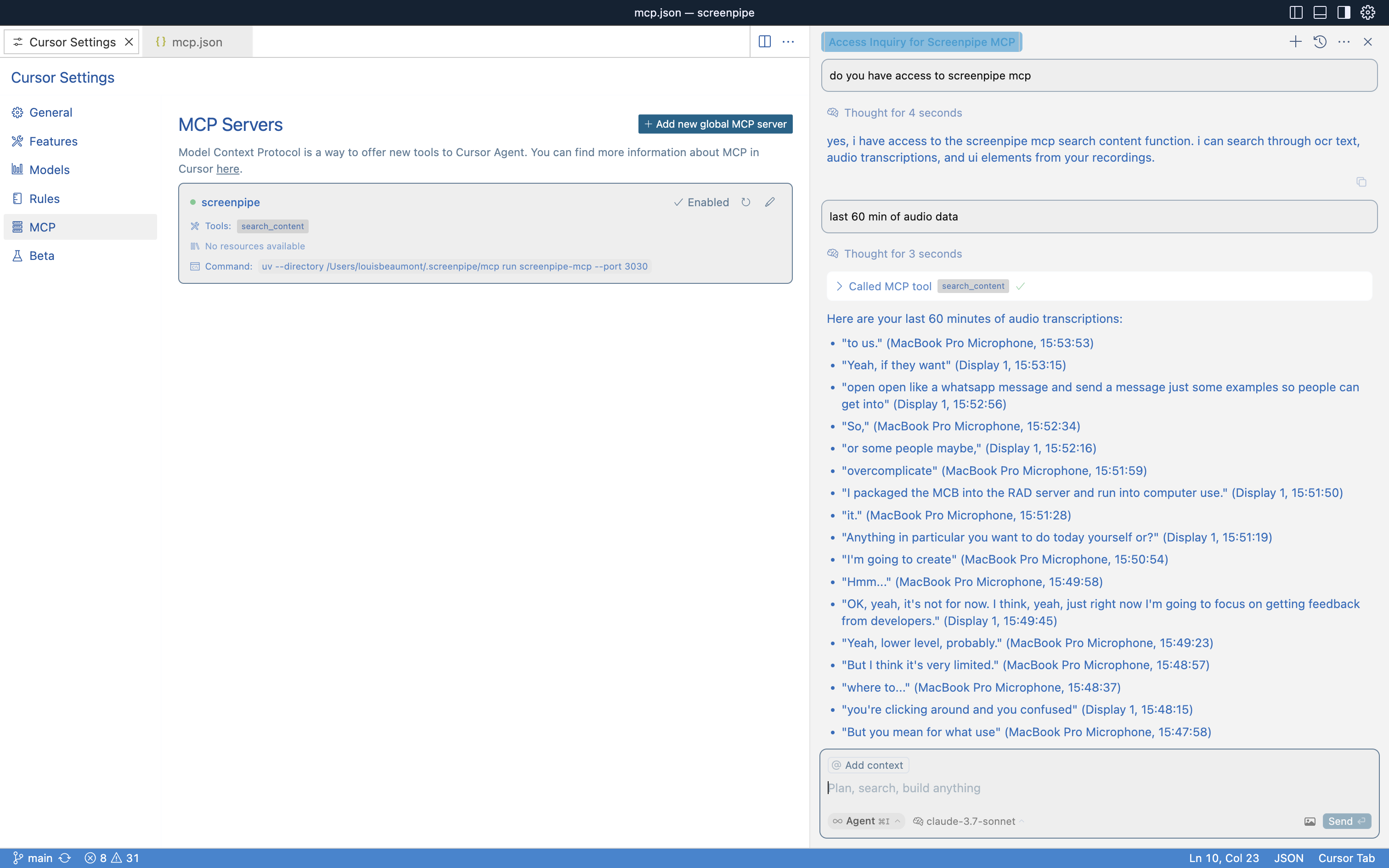Open the Models settings section
The width and height of the screenshot is (1389, 868).
pyautogui.click(x=49, y=170)
